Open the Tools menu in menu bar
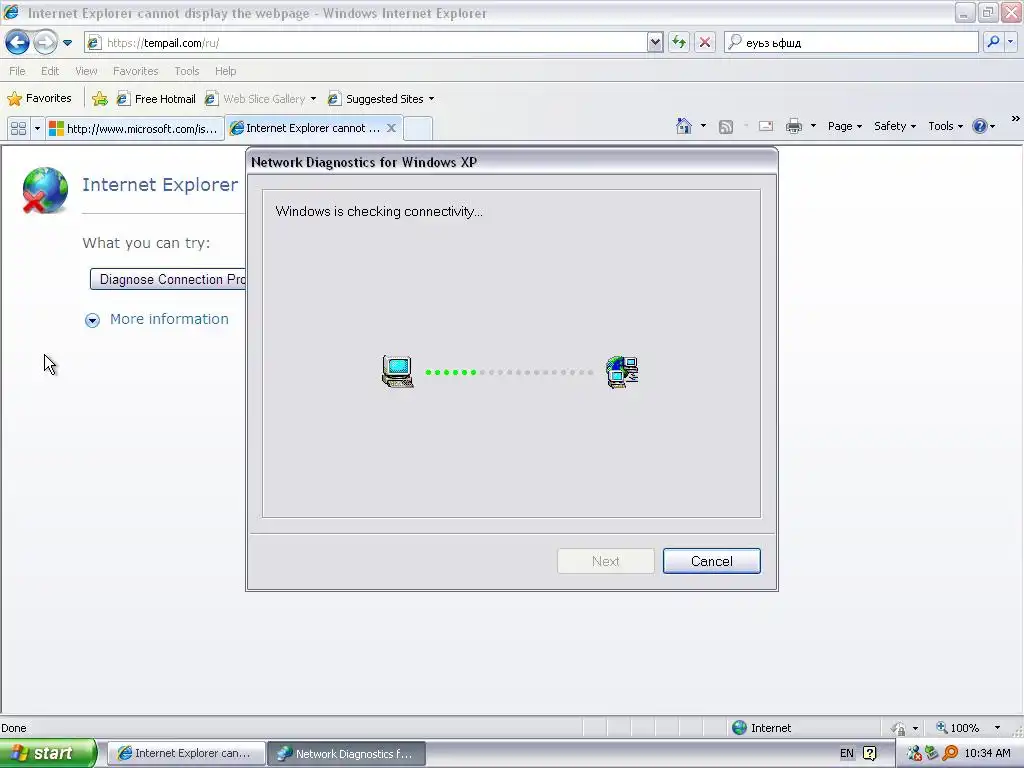This screenshot has width=1024, height=768. pos(187,71)
